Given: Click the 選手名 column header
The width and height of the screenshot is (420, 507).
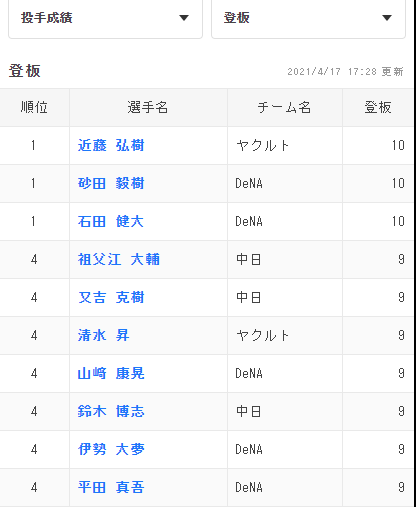Looking at the screenshot, I should click(148, 108).
